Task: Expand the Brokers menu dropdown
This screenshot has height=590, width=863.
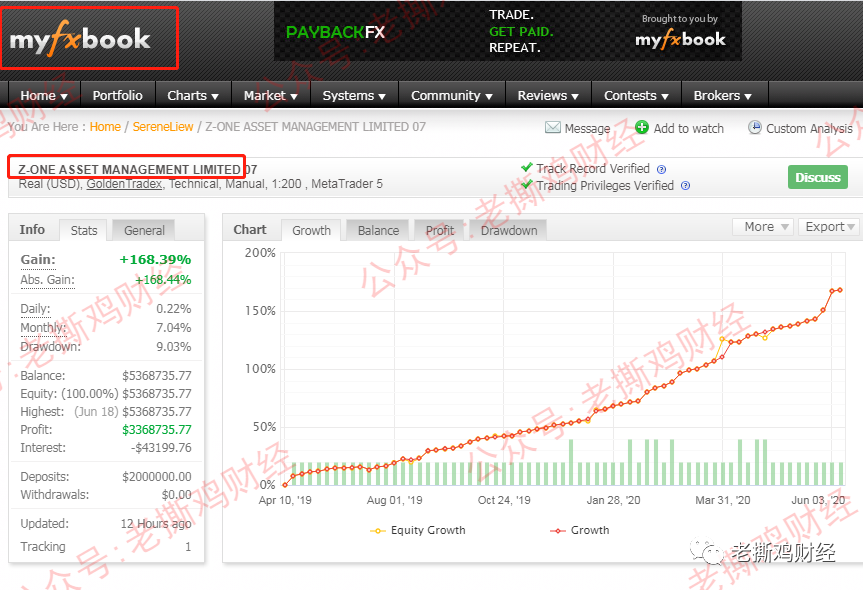Action: tap(723, 95)
